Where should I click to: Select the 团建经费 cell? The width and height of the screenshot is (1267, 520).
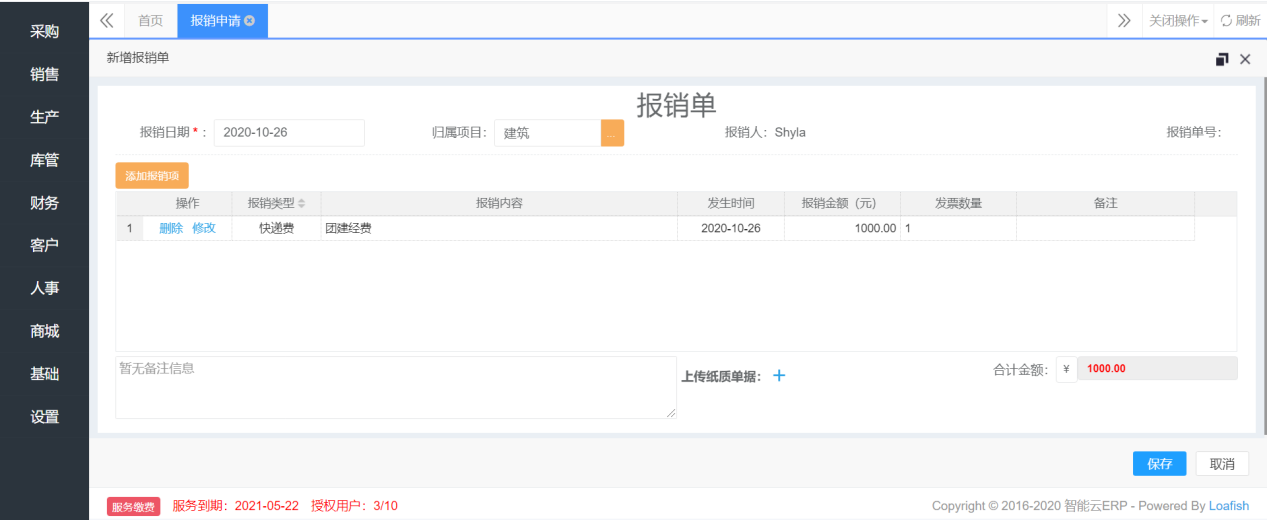(499, 228)
